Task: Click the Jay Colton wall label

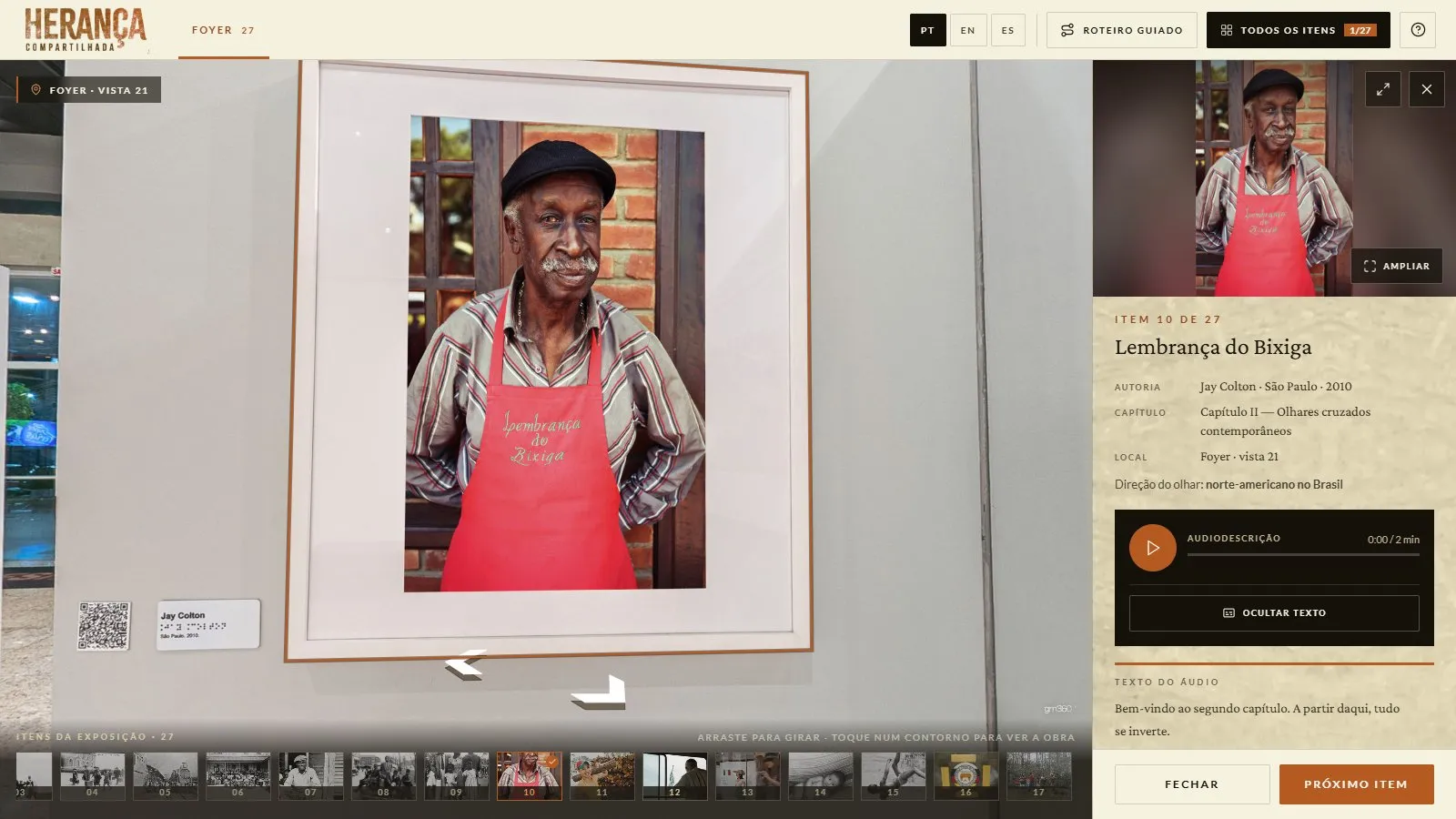Action: (208, 625)
